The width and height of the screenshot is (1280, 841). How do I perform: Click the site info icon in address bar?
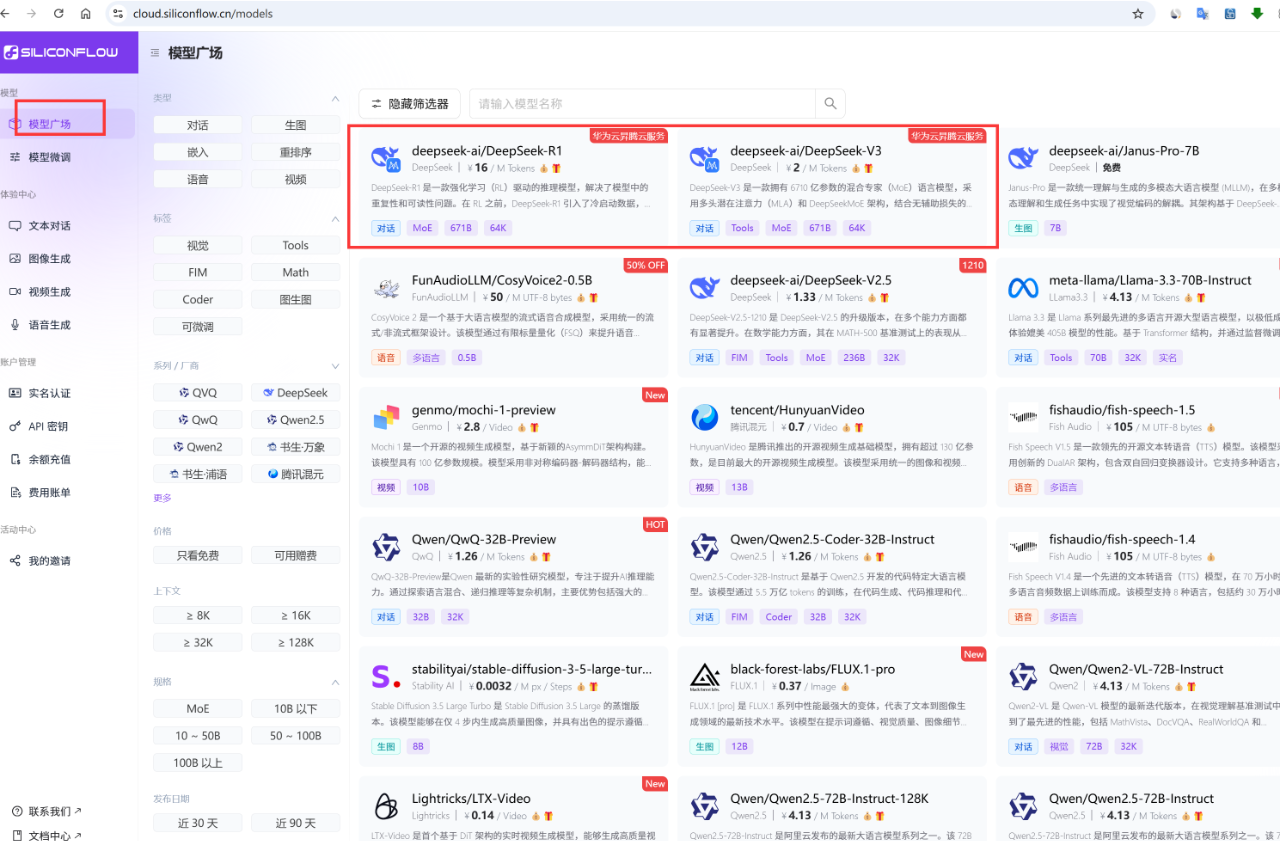click(118, 14)
